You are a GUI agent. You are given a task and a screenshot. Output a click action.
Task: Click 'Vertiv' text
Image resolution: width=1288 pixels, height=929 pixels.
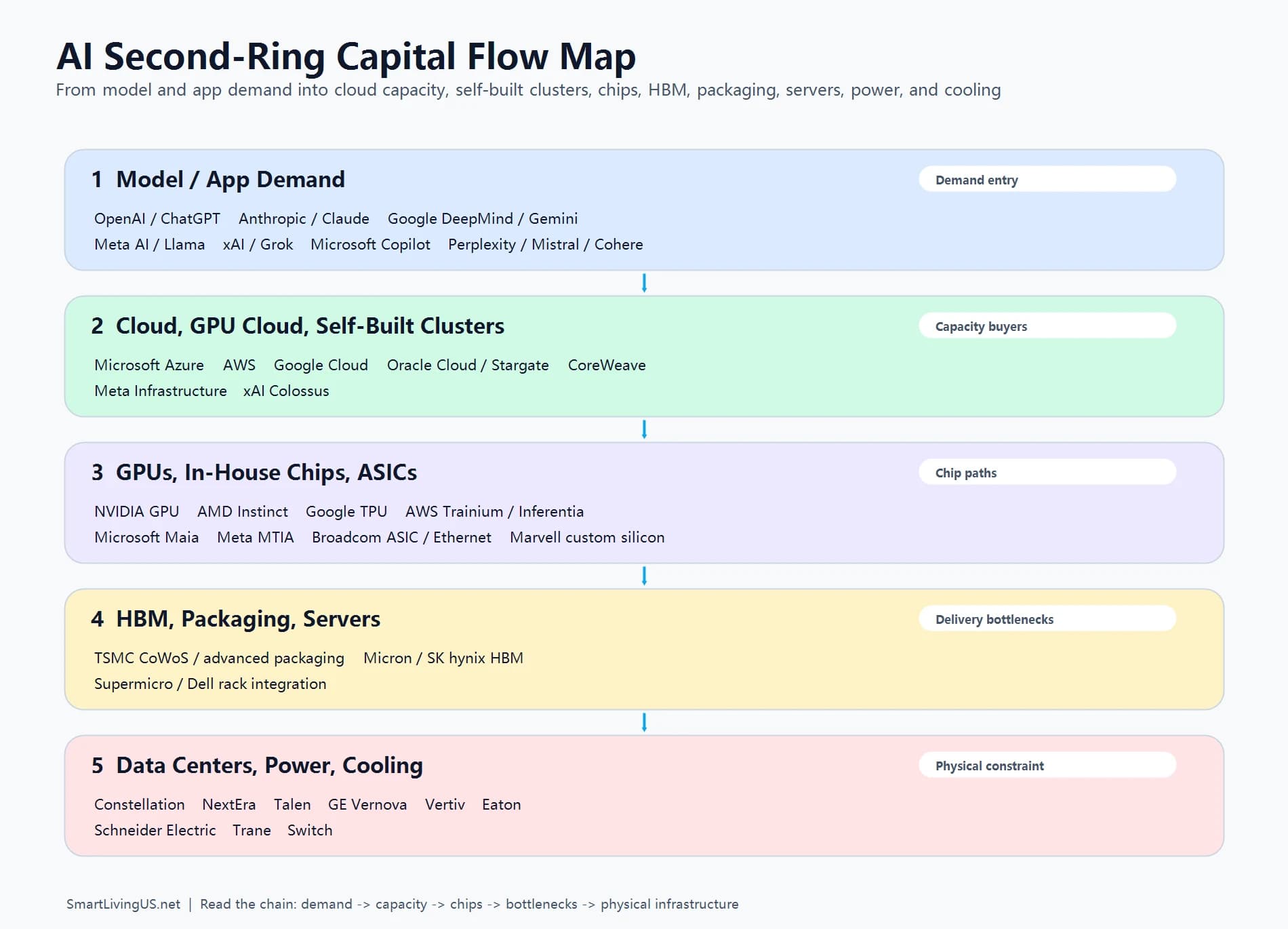pyautogui.click(x=445, y=804)
